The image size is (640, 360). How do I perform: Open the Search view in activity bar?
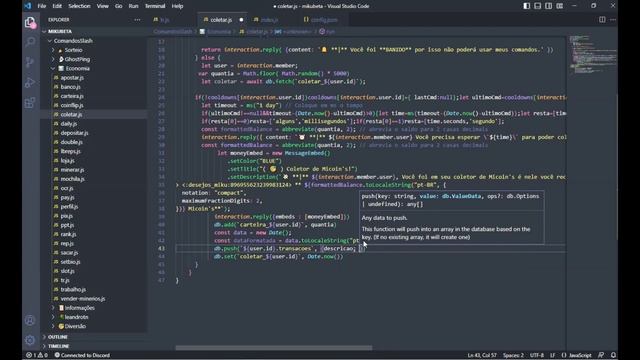pyautogui.click(x=30, y=42)
